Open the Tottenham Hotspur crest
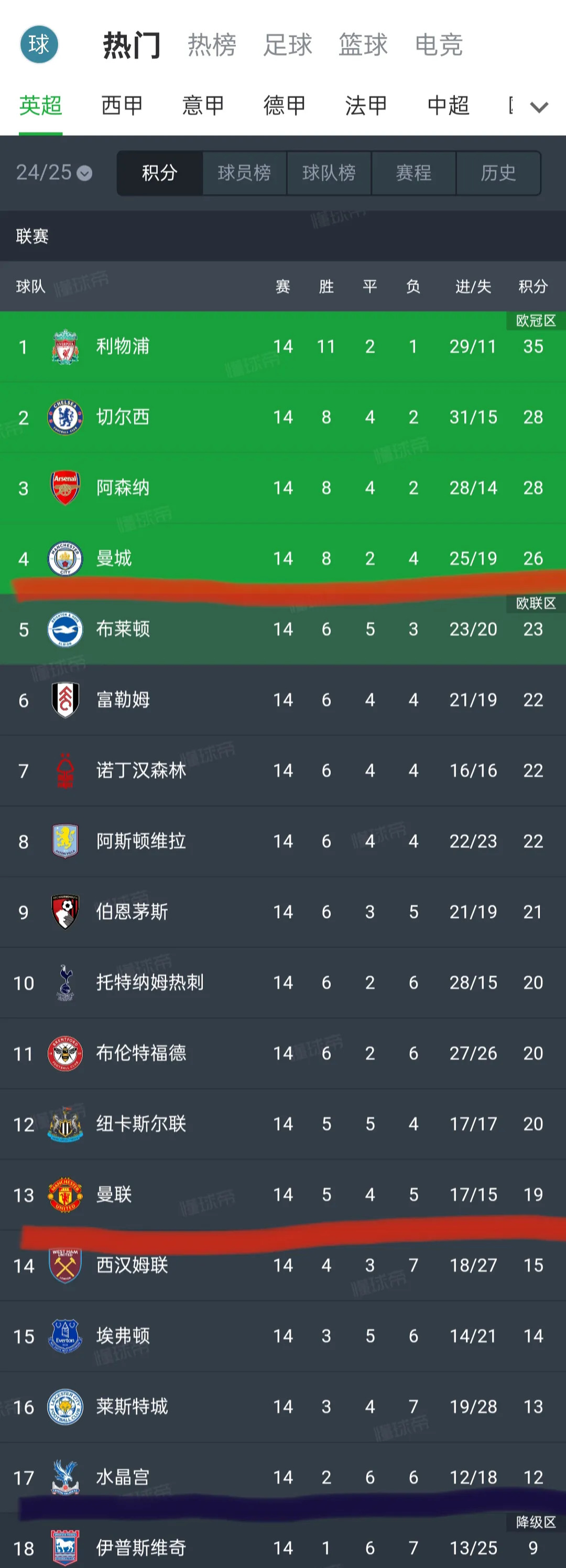566x1568 pixels. pos(65,983)
